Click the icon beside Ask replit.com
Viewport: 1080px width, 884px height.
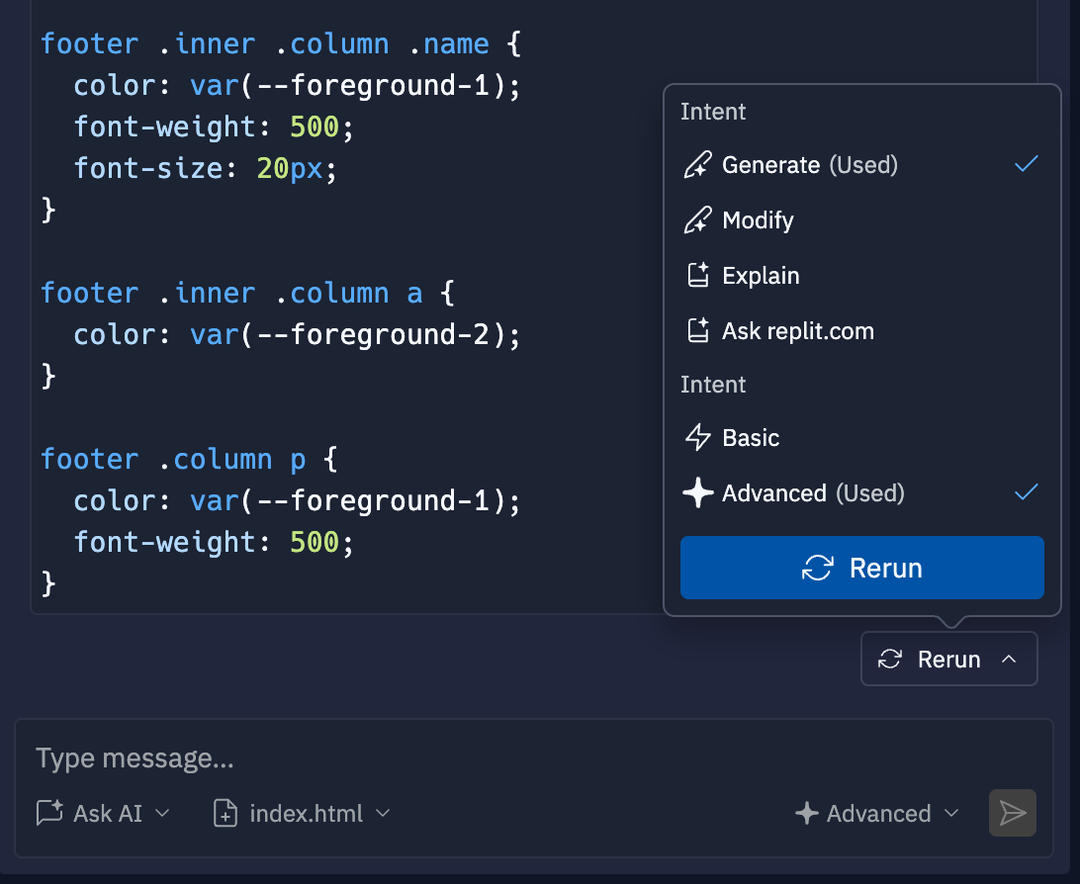click(x=698, y=330)
